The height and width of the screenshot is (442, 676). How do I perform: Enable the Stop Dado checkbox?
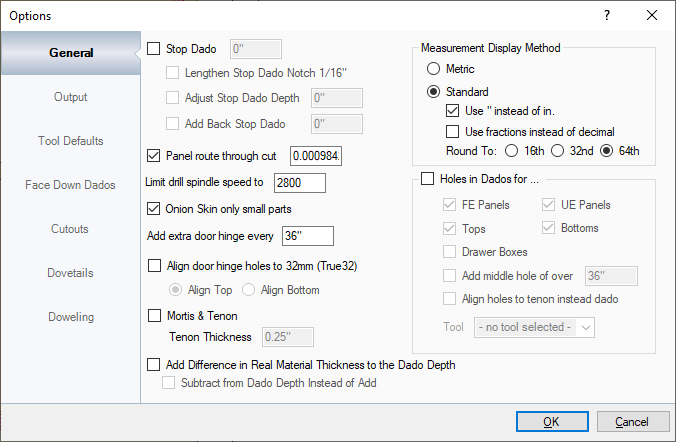(154, 47)
